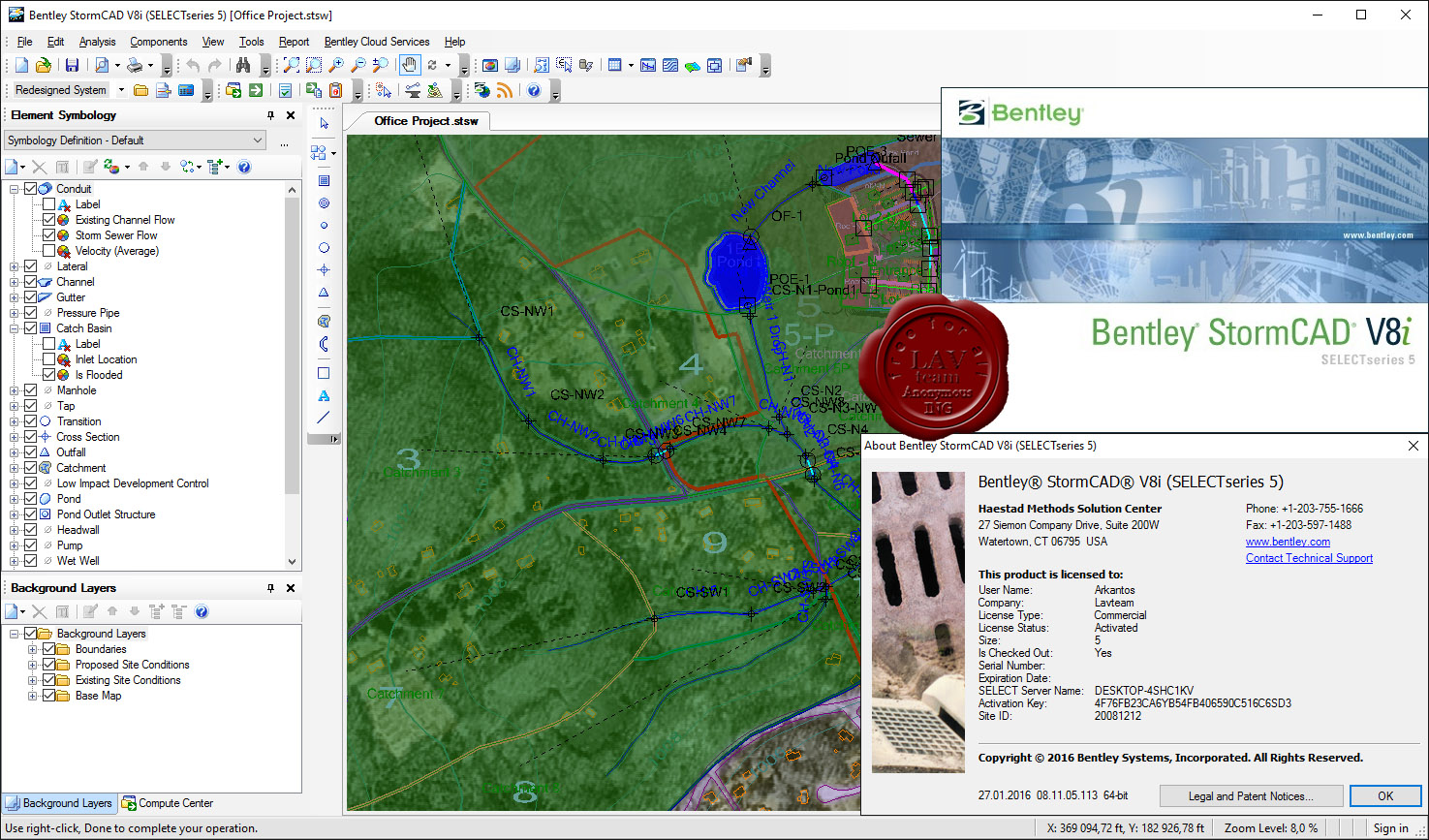Click the New file icon in main toolbar

[x=21, y=65]
